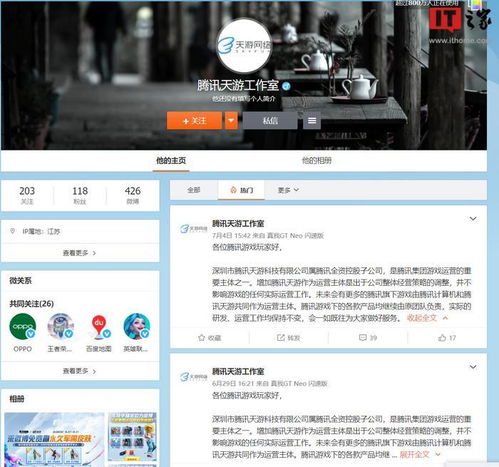This screenshot has width=499, height=467.
Task: Send a private message via 私信
Action: pos(270,120)
